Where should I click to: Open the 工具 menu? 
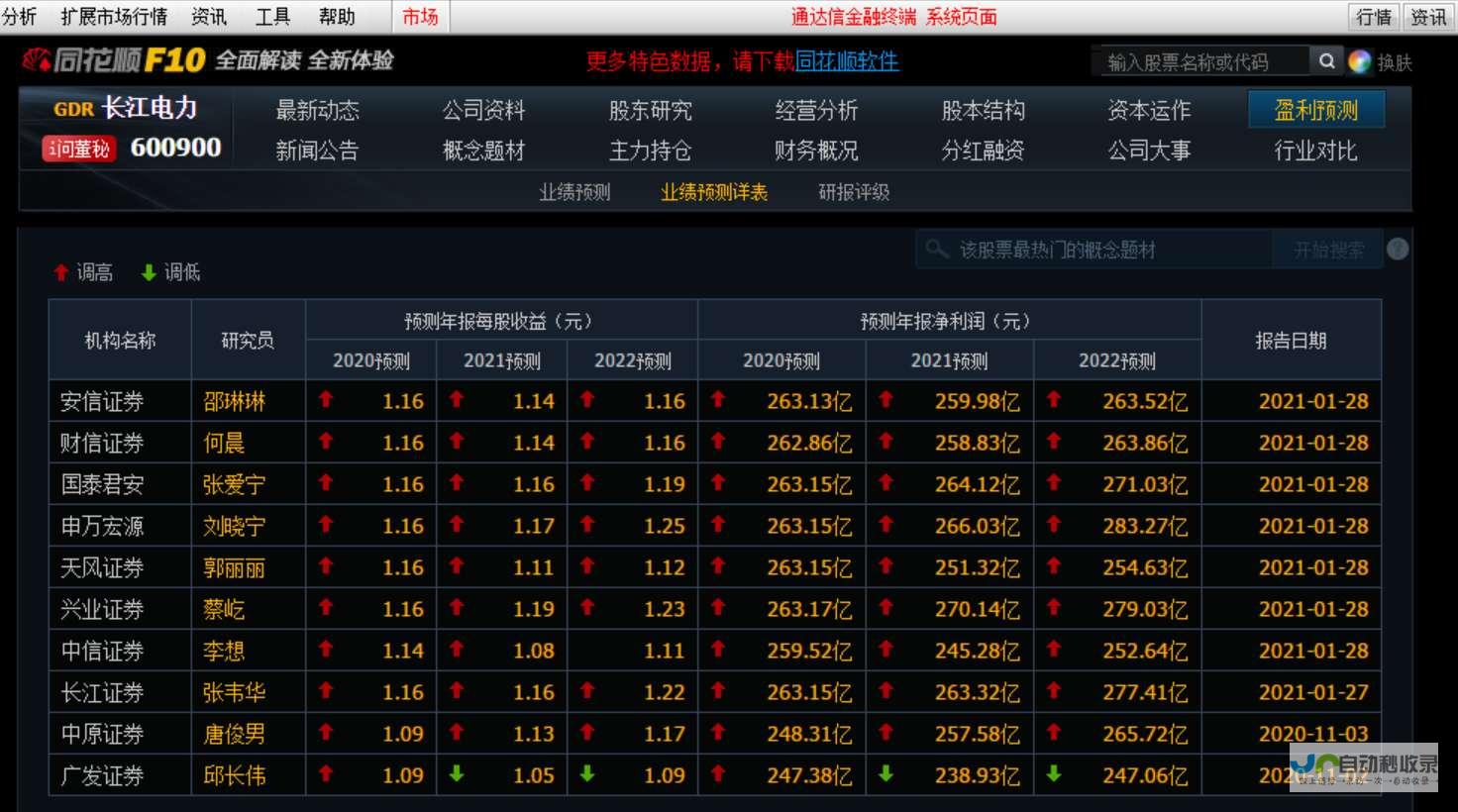[272, 17]
